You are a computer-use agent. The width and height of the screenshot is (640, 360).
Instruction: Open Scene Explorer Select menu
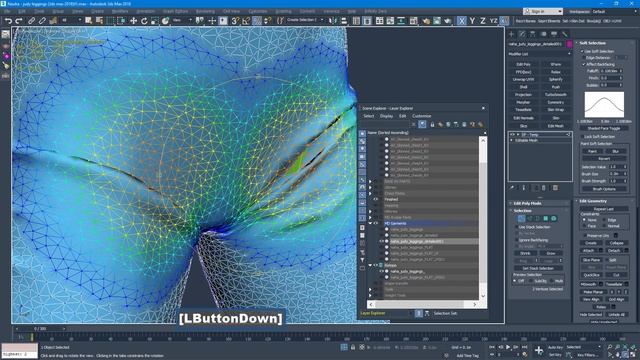pyautogui.click(x=369, y=116)
